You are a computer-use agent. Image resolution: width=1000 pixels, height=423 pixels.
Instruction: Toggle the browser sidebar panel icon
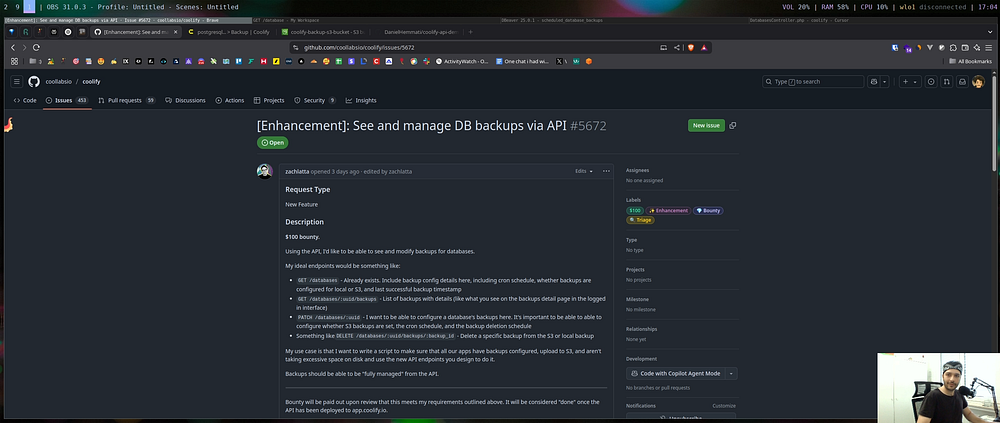pyautogui.click(x=965, y=47)
